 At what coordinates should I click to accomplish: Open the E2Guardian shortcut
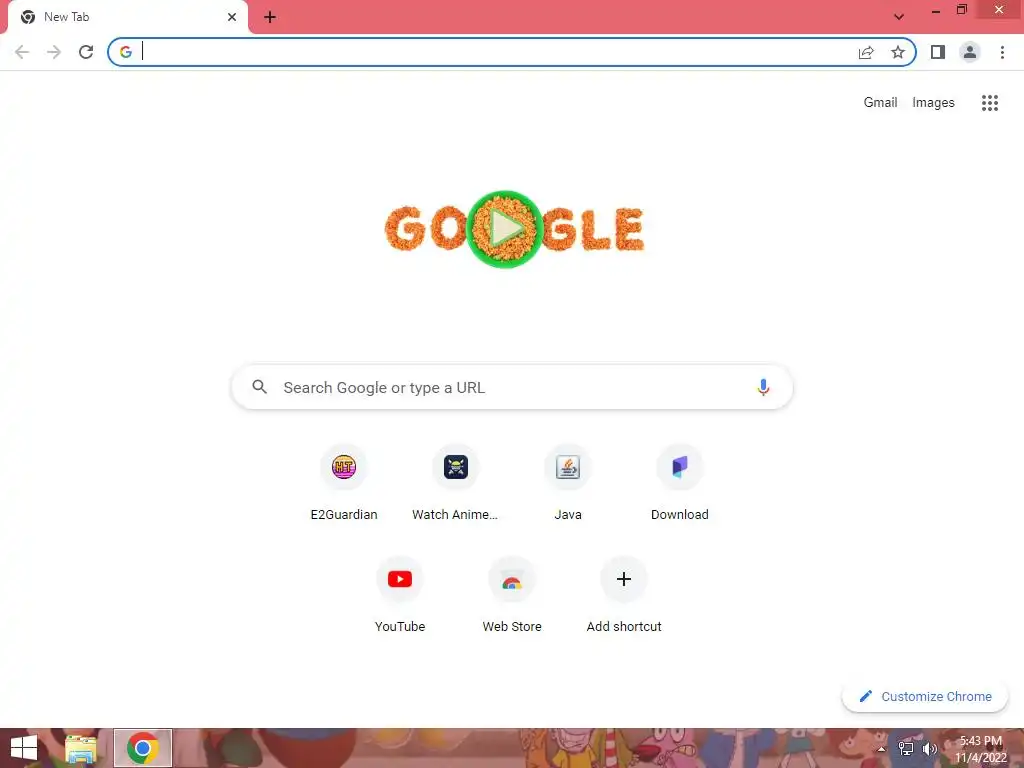[x=344, y=483]
